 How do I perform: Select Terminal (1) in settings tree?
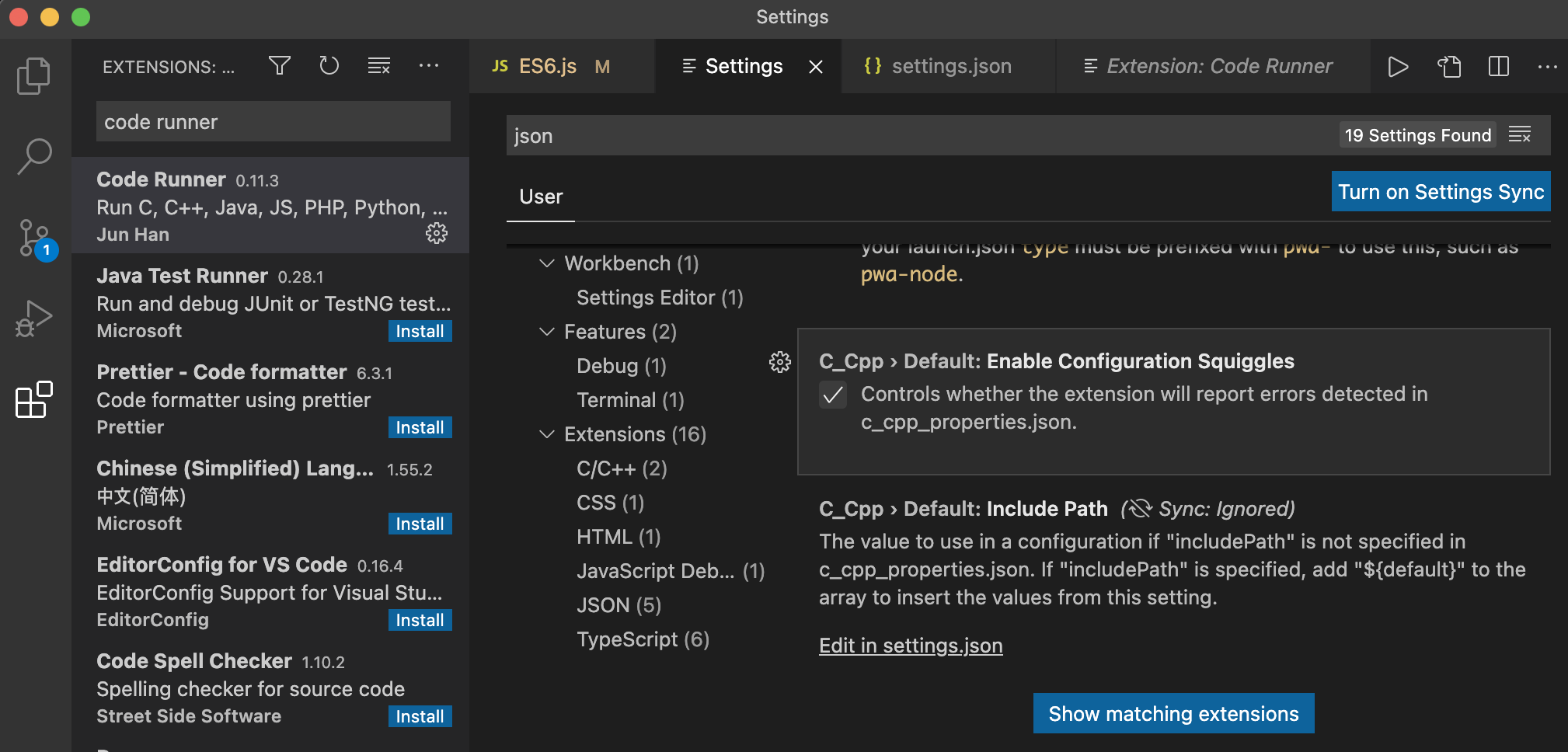(x=630, y=400)
